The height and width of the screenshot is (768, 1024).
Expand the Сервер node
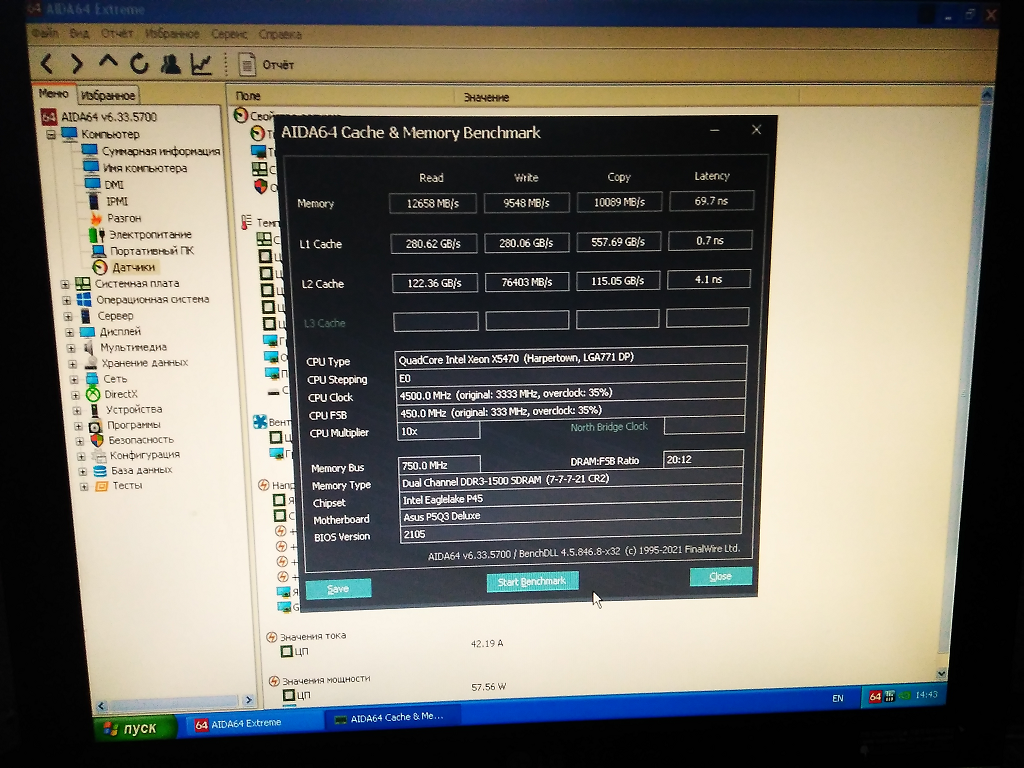pyautogui.click(x=68, y=316)
